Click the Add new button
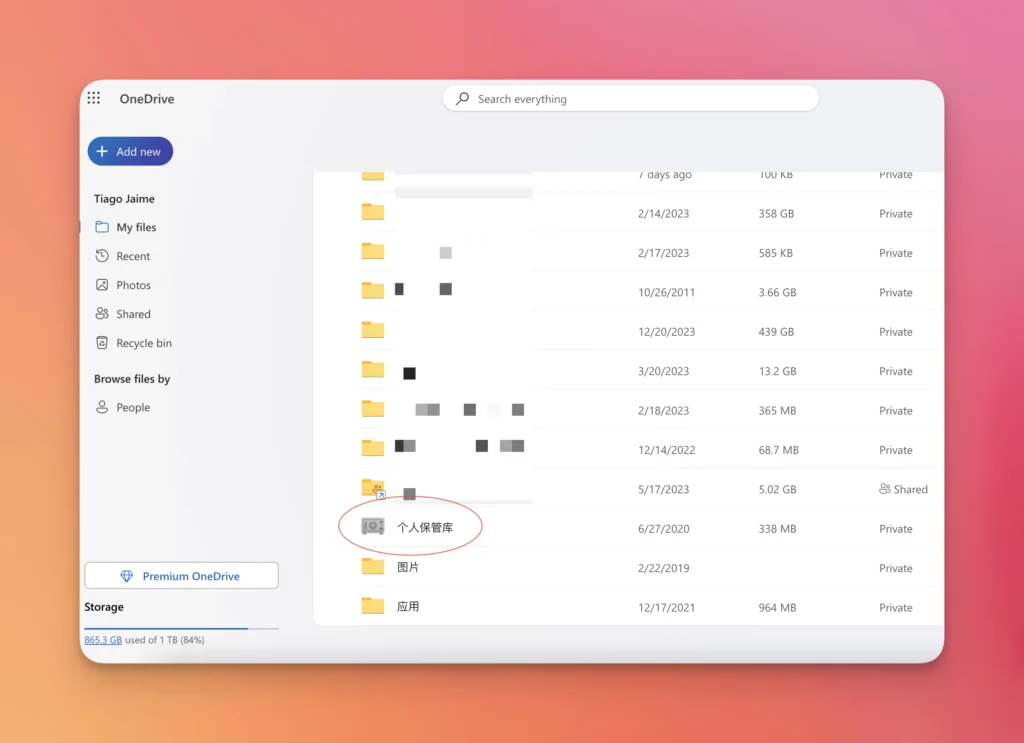This screenshot has width=1024, height=743. [130, 151]
